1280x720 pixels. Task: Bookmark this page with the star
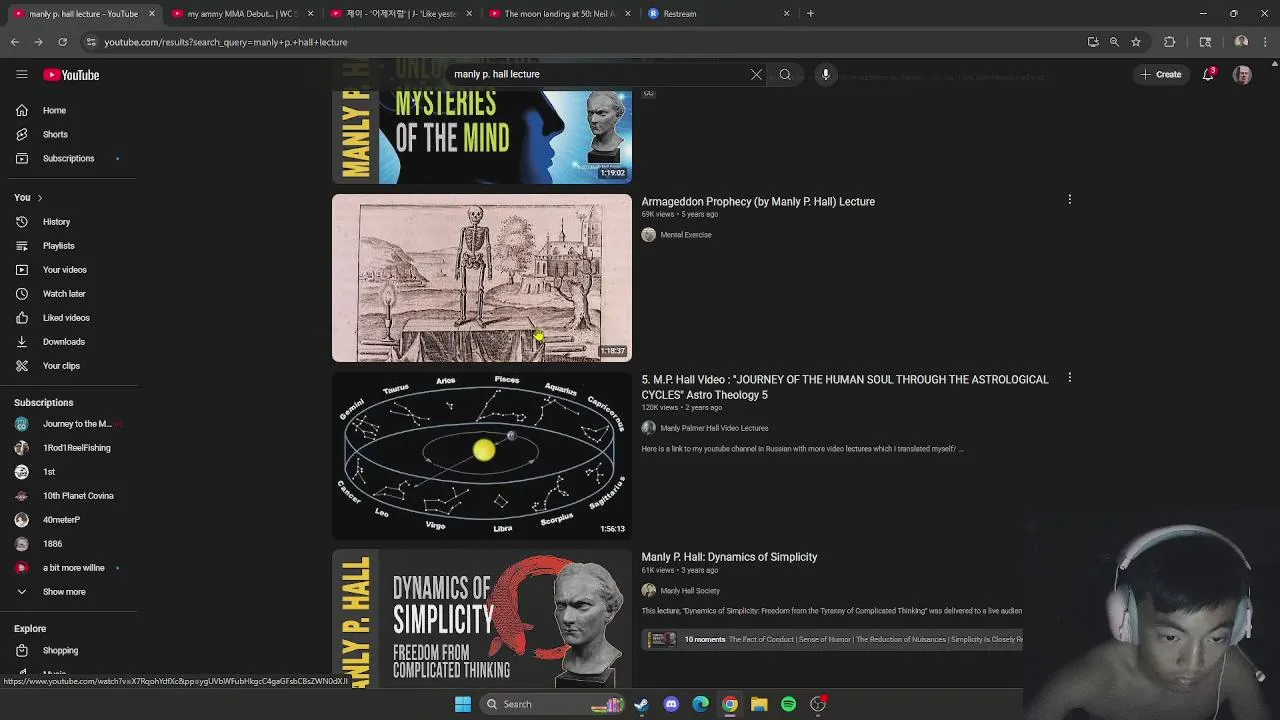[1136, 42]
